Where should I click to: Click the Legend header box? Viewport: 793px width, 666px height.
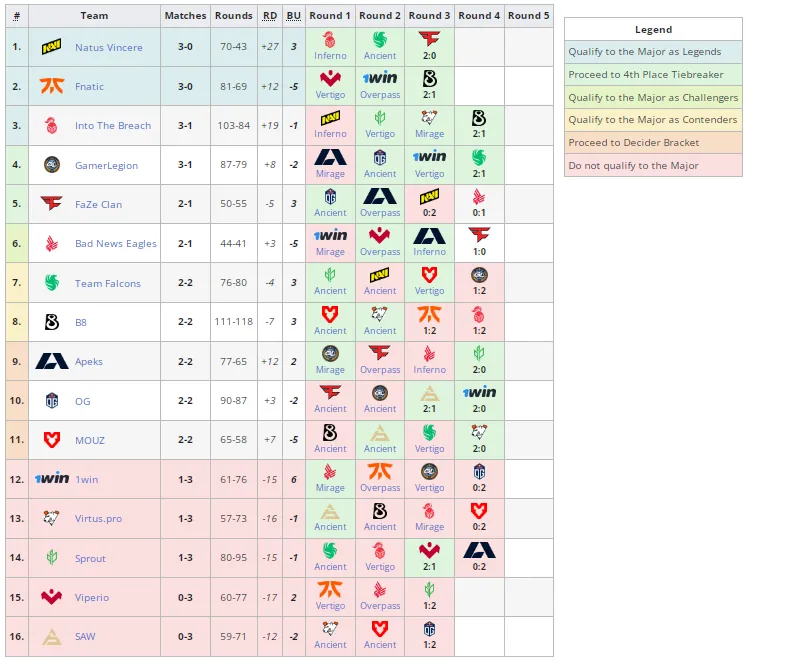pyautogui.click(x=653, y=29)
